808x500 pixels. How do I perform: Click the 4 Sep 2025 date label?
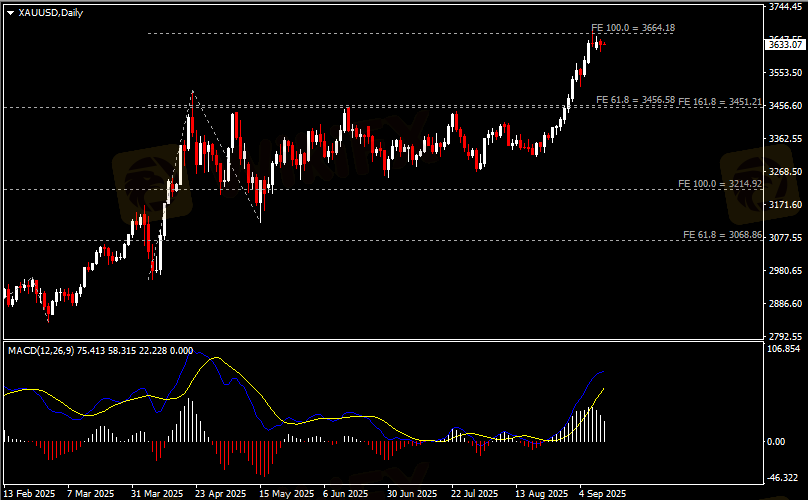(x=603, y=494)
